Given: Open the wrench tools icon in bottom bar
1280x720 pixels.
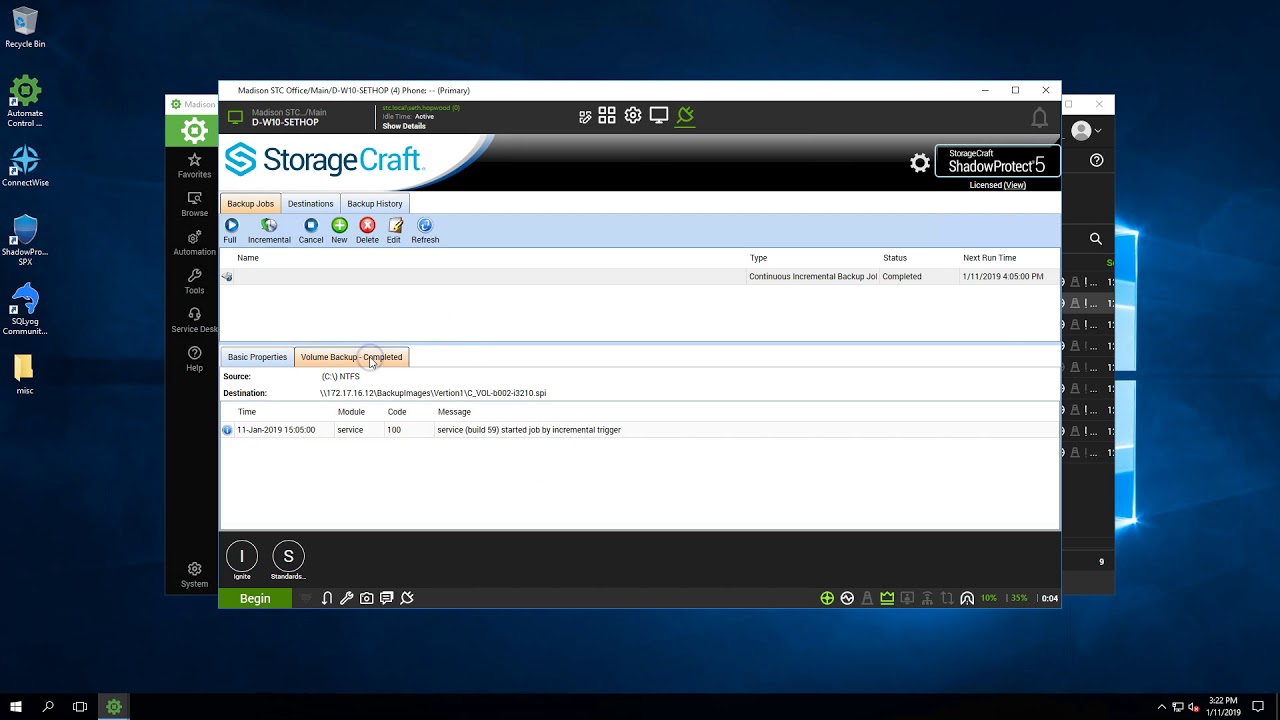Looking at the screenshot, I should 347,598.
